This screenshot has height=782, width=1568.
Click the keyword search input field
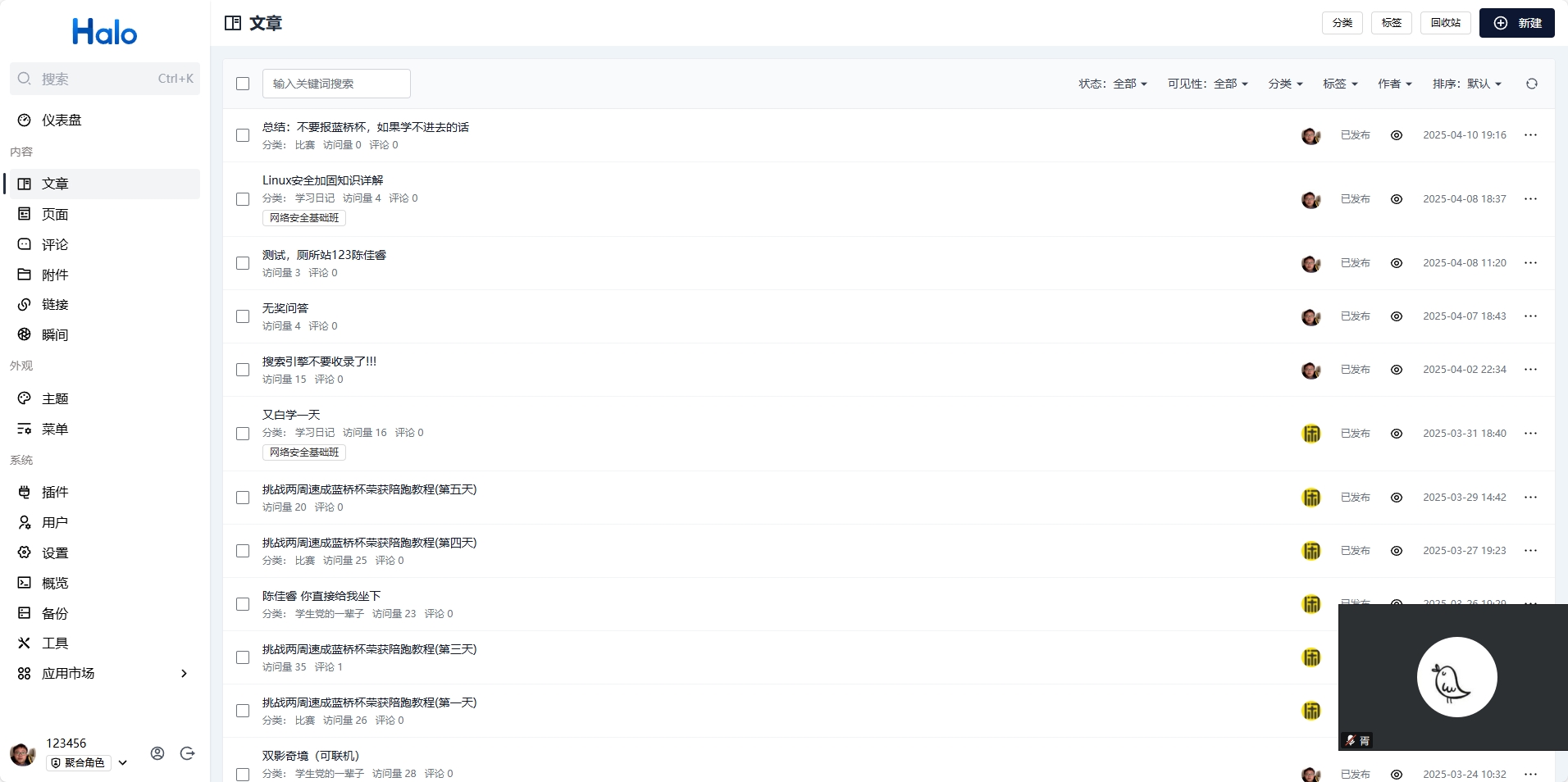[336, 84]
